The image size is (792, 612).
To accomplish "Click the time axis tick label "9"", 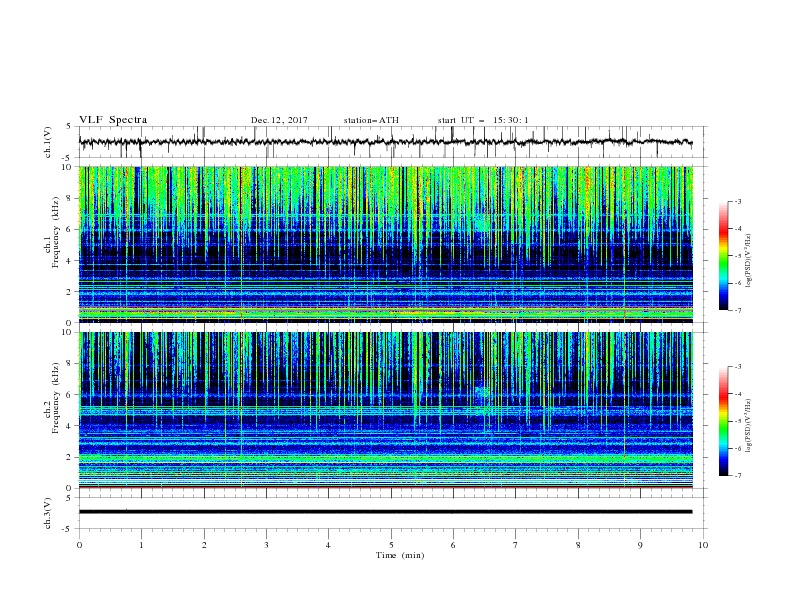I will [x=640, y=545].
